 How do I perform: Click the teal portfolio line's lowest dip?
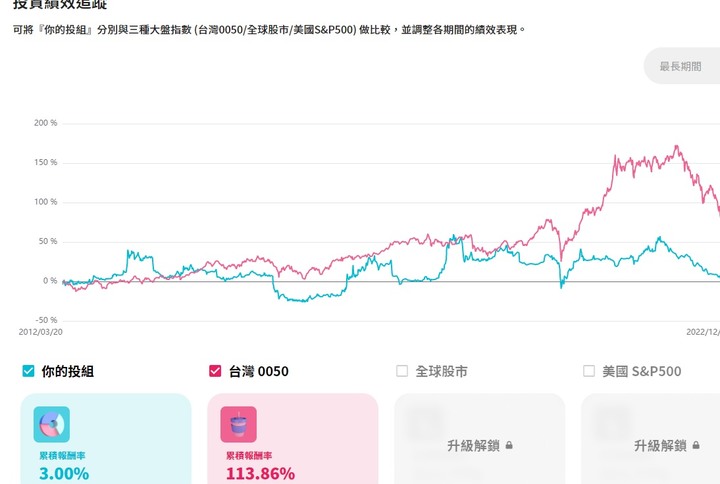tap(303, 301)
